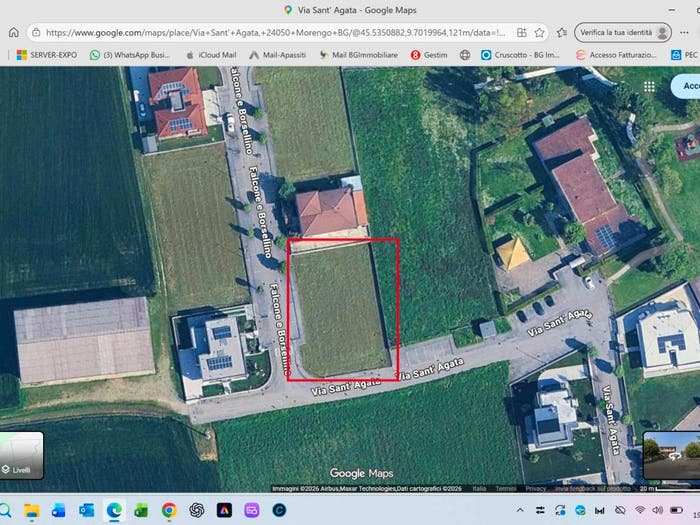Viewport: 700px width, 525px height.
Task: Open classic Outlook on taskbar
Action: click(x=87, y=510)
